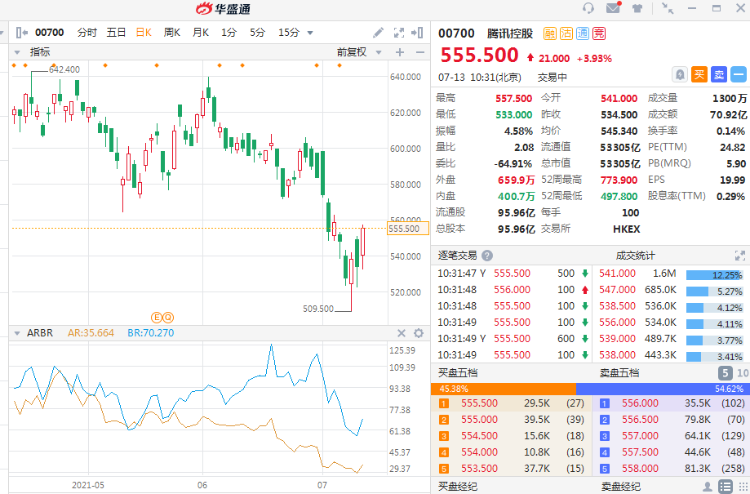This screenshot has width=750, height=494.
Task: Close the ARBR indicator panel
Action: (401, 333)
